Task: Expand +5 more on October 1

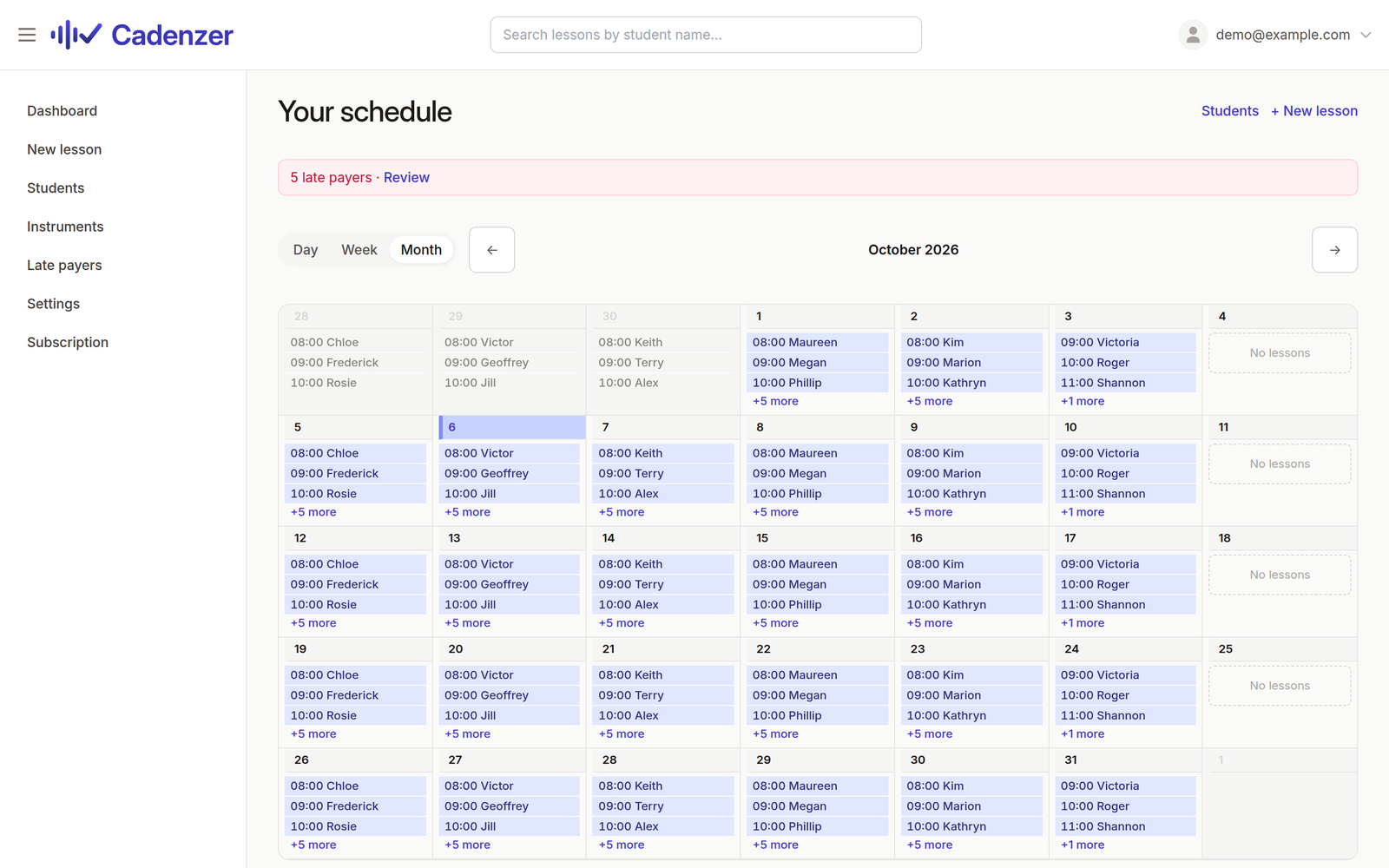Action: [775, 401]
